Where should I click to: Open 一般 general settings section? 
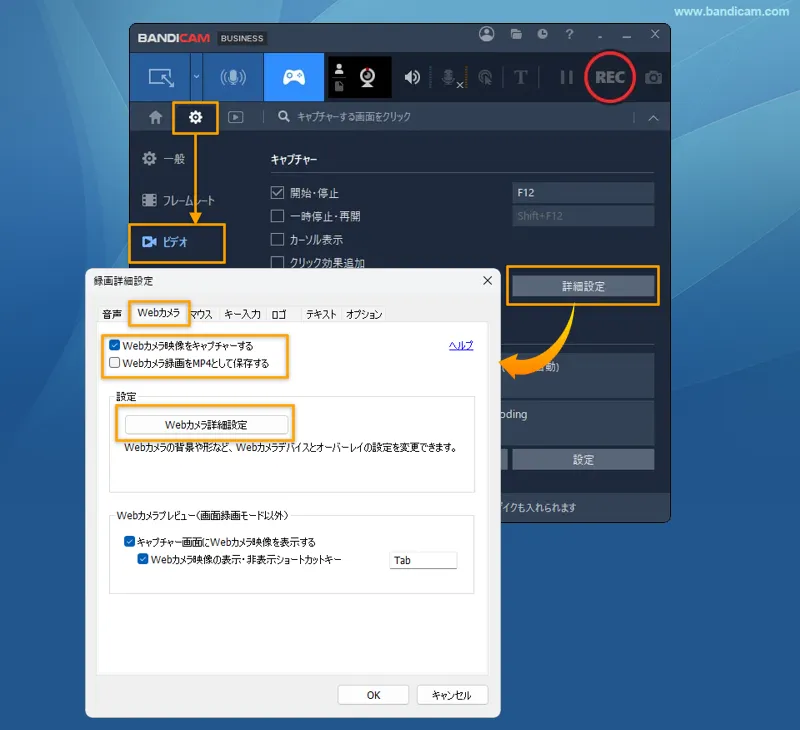pyautogui.click(x=163, y=159)
